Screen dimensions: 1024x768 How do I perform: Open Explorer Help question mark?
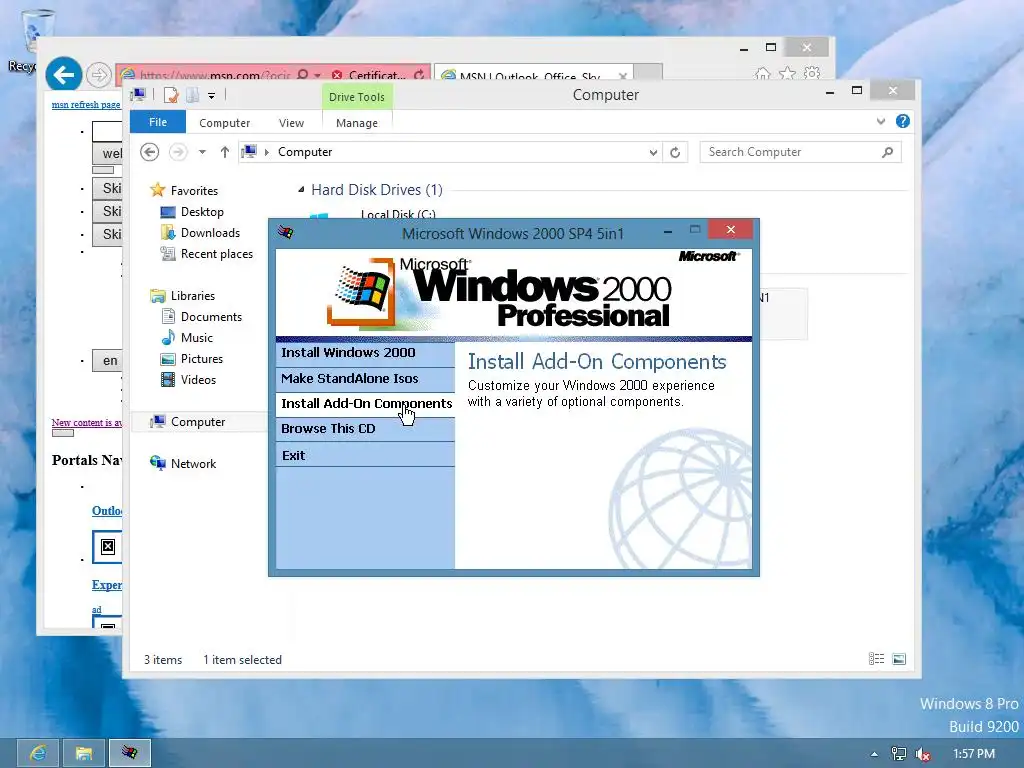903,121
